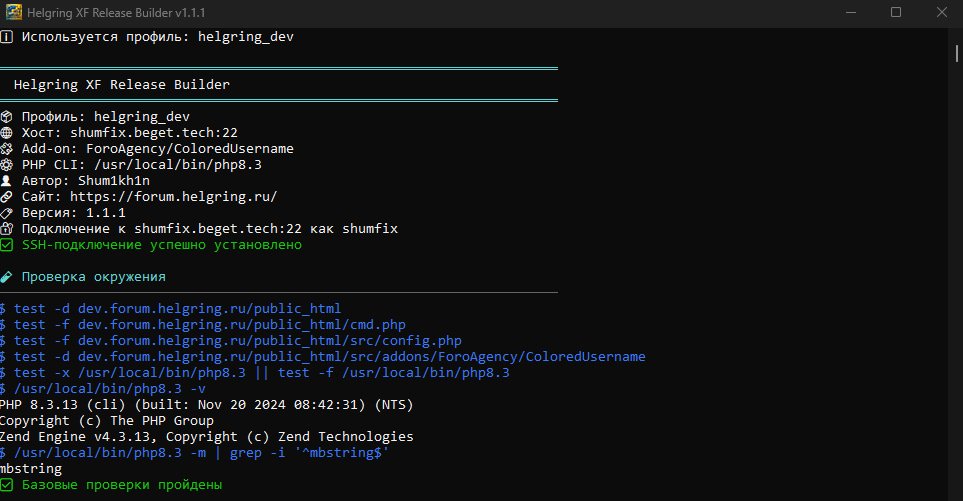Click the vertical scrollbar thumb at right
The width and height of the screenshot is (963, 501).
pyautogui.click(x=956, y=52)
